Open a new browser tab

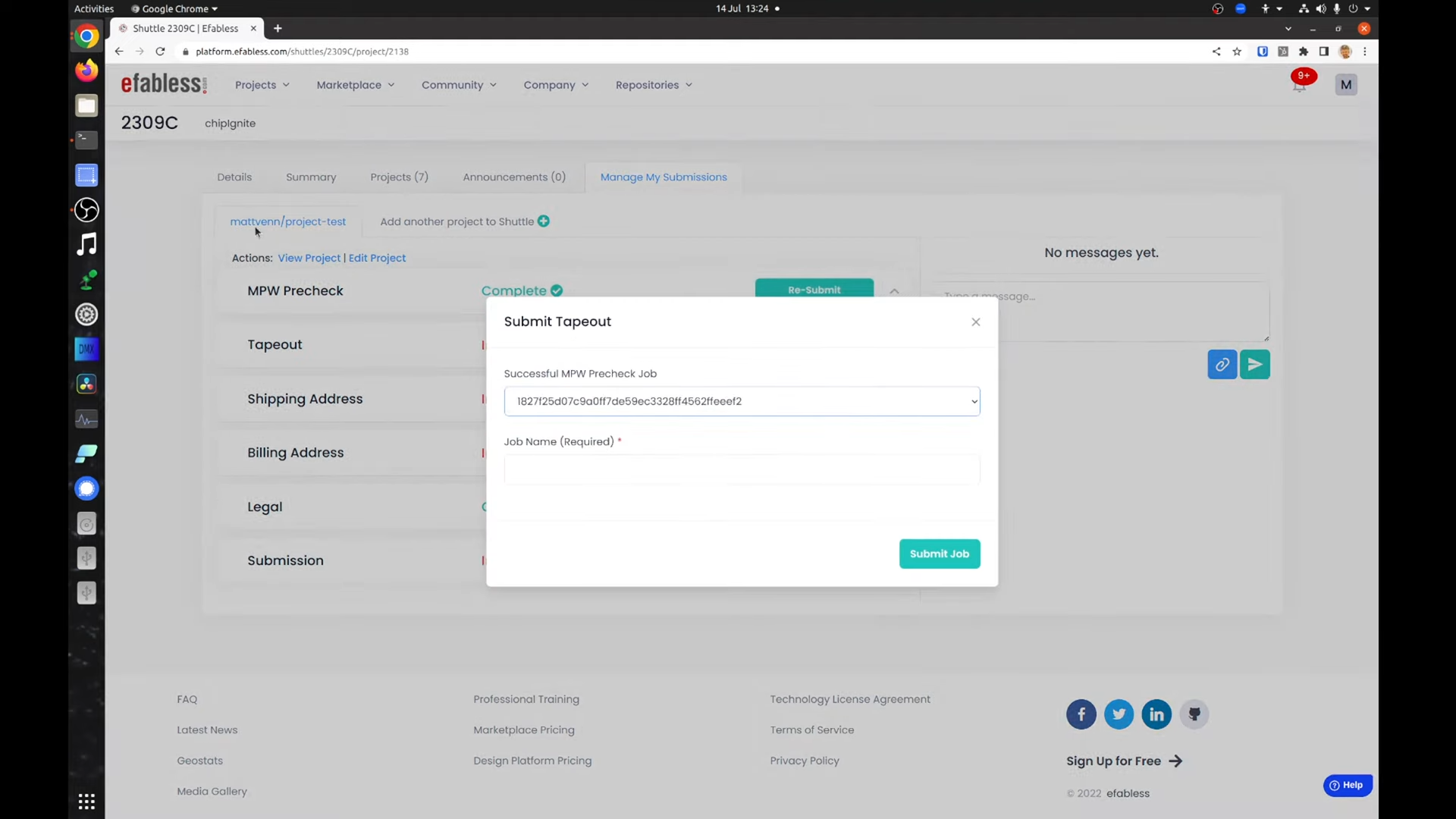pos(278,29)
